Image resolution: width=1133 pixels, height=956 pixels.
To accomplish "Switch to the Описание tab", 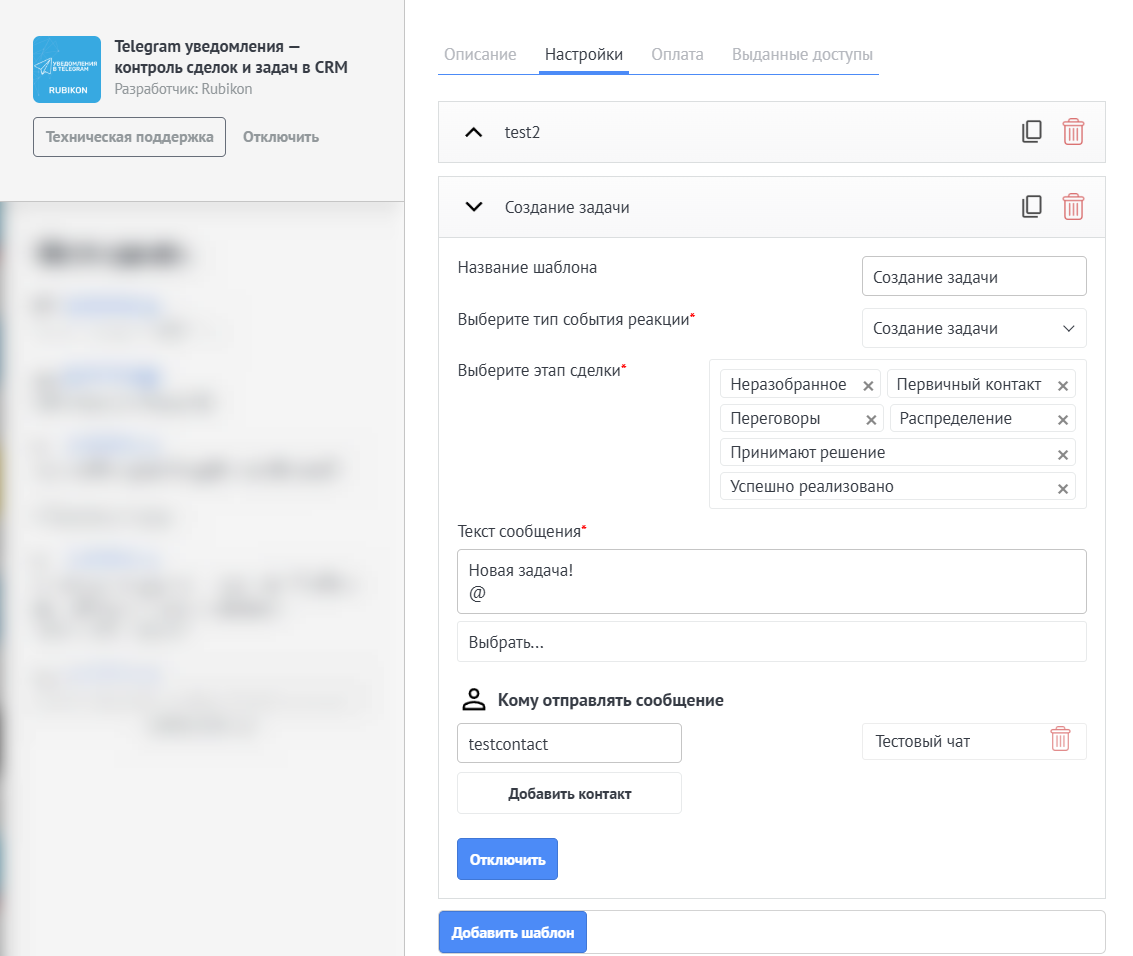I will tap(480, 54).
